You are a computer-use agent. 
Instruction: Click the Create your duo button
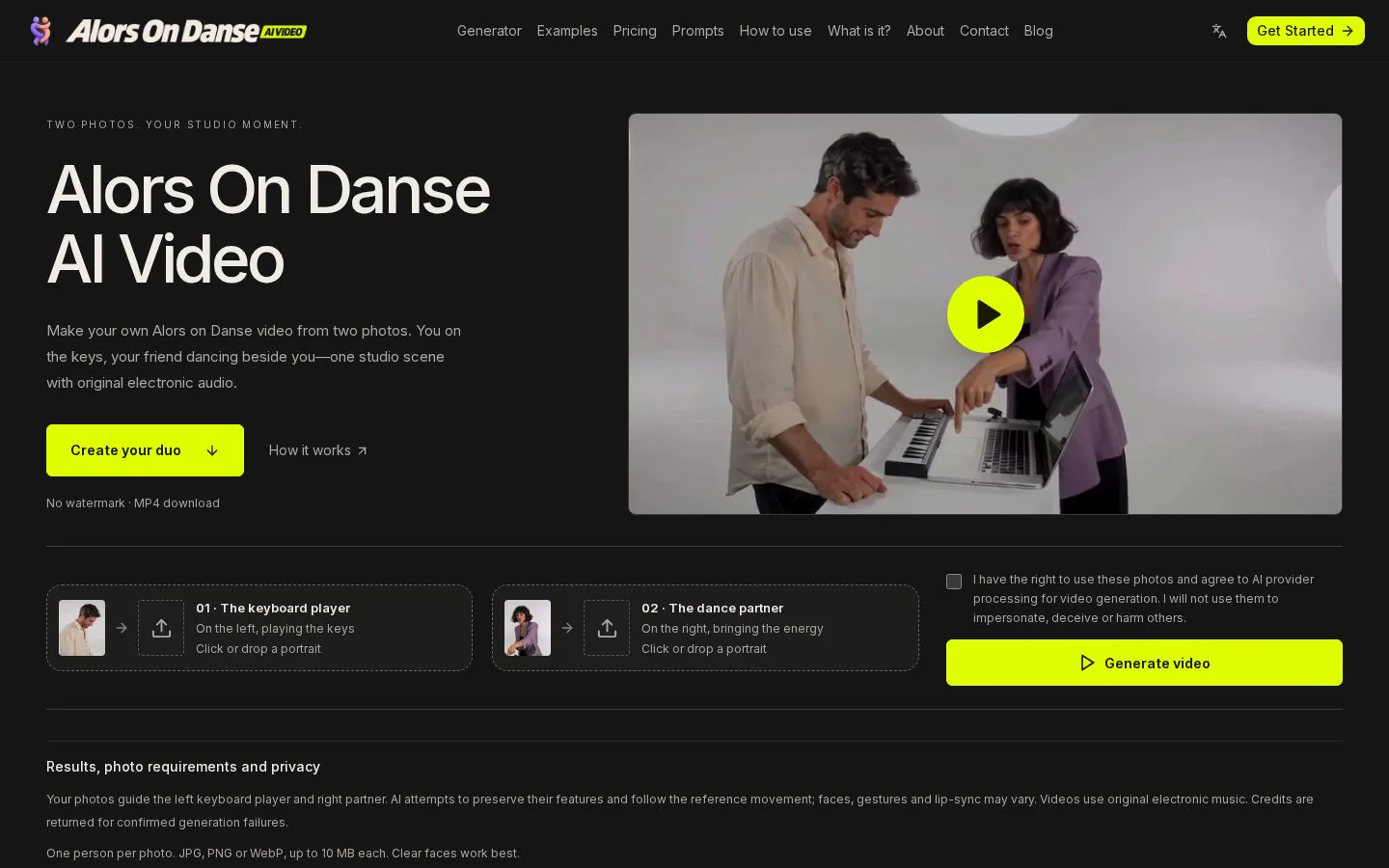click(145, 450)
